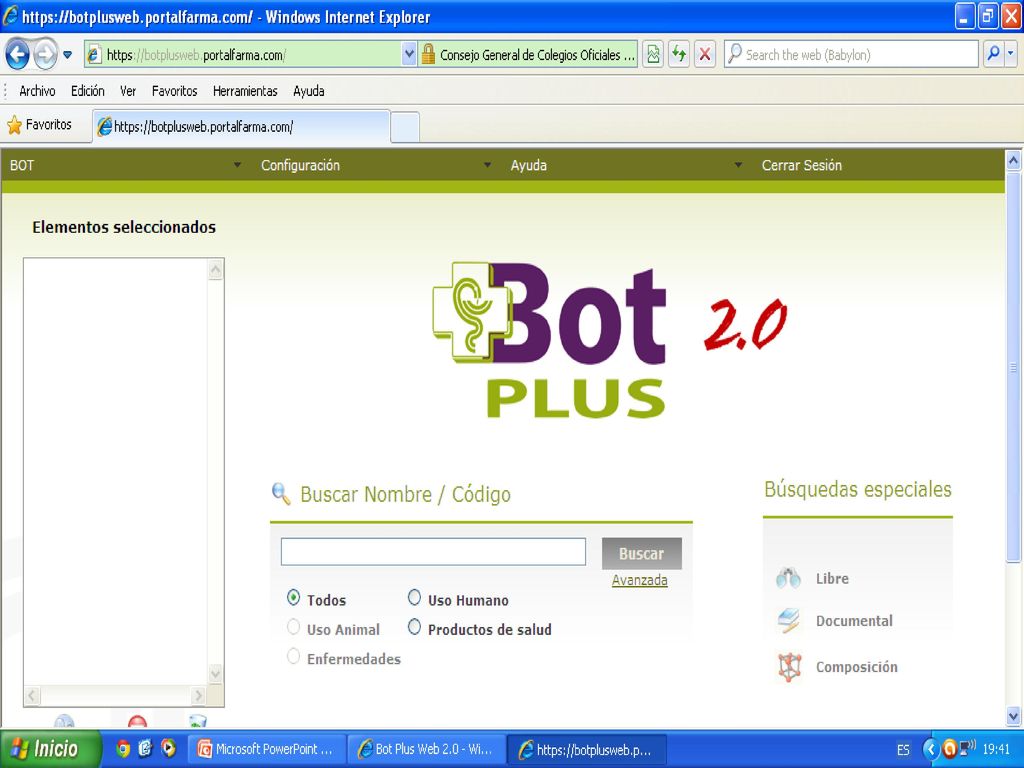Open the Inicio start button
Screen dimensions: 1024x768
coord(51,748)
